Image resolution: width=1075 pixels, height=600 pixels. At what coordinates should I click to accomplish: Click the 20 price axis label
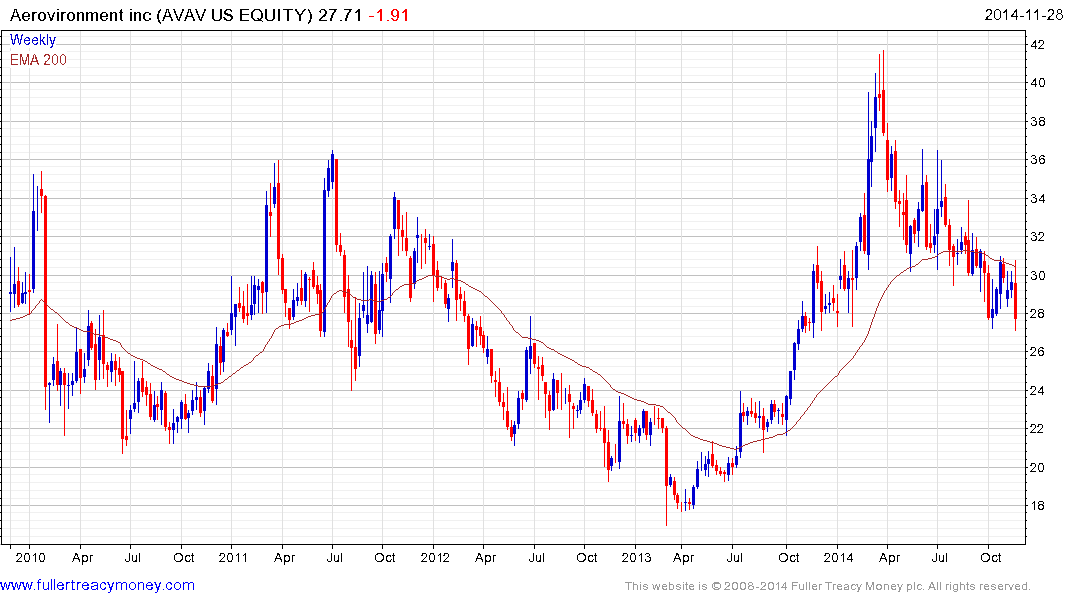1038,468
